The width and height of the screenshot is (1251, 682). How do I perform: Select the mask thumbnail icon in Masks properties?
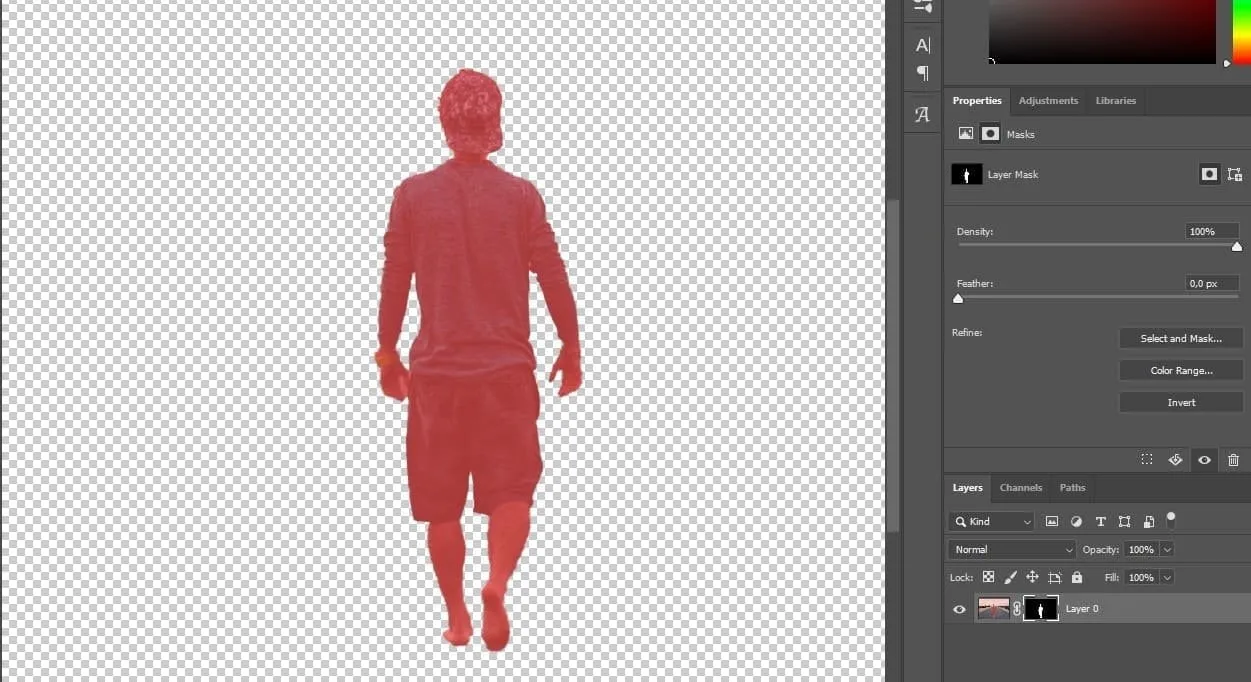pos(989,133)
